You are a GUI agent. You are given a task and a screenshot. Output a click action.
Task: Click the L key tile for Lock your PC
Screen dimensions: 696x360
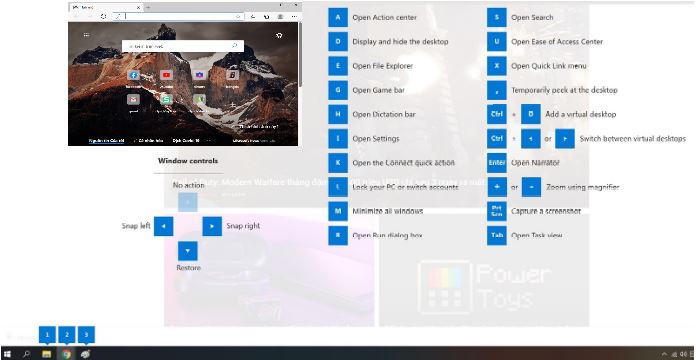pyautogui.click(x=338, y=187)
